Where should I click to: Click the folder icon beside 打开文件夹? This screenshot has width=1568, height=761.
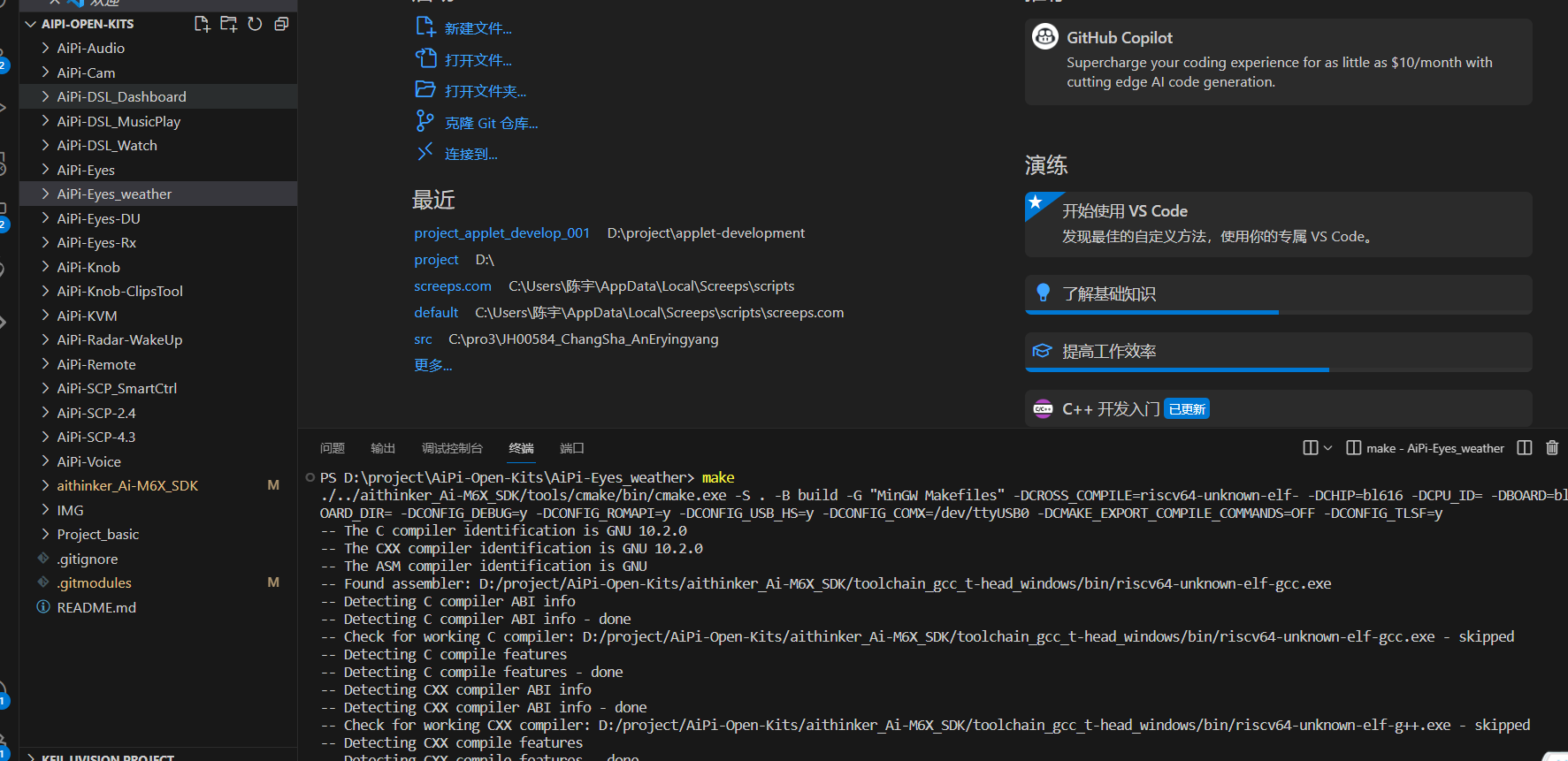425,90
